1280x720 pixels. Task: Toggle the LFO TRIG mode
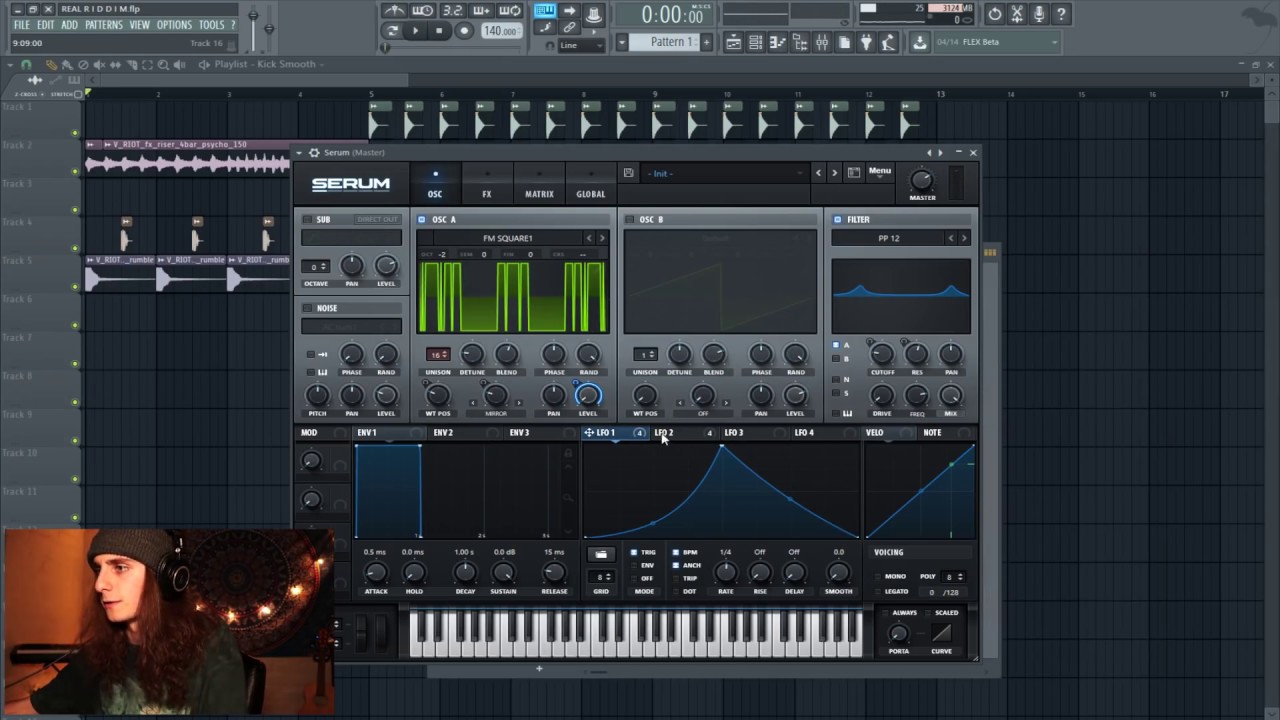click(x=634, y=552)
